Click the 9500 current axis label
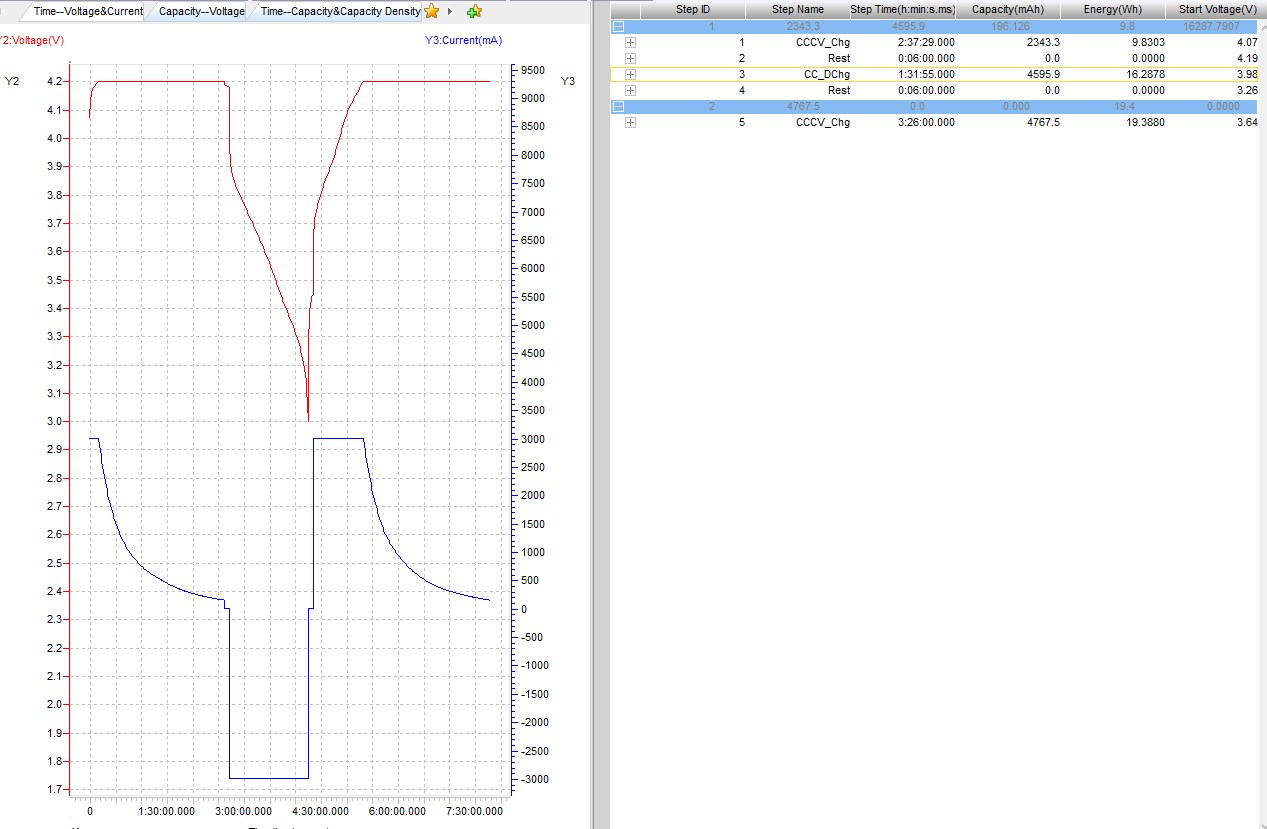 535,70
